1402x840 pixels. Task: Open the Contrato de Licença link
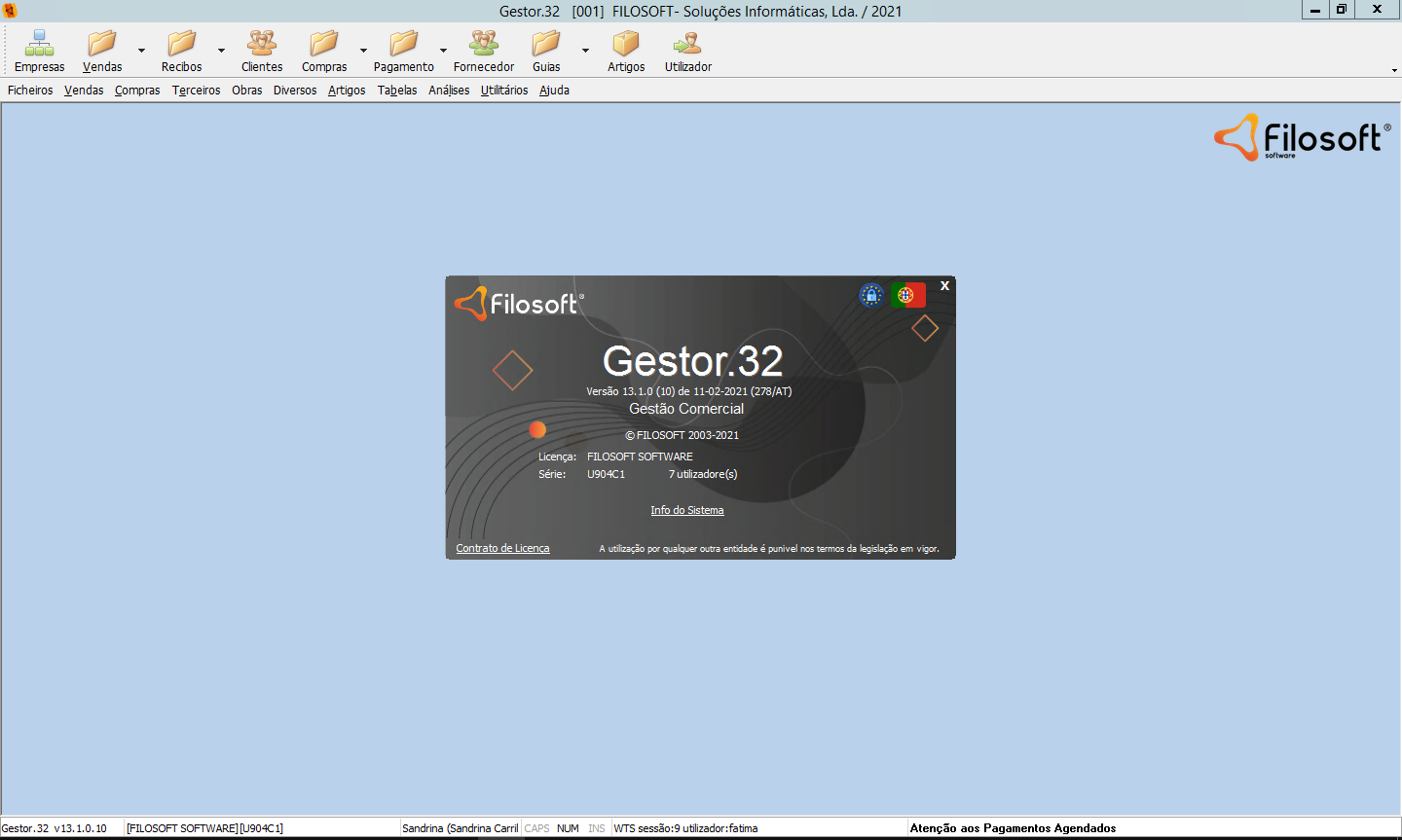pyautogui.click(x=502, y=548)
